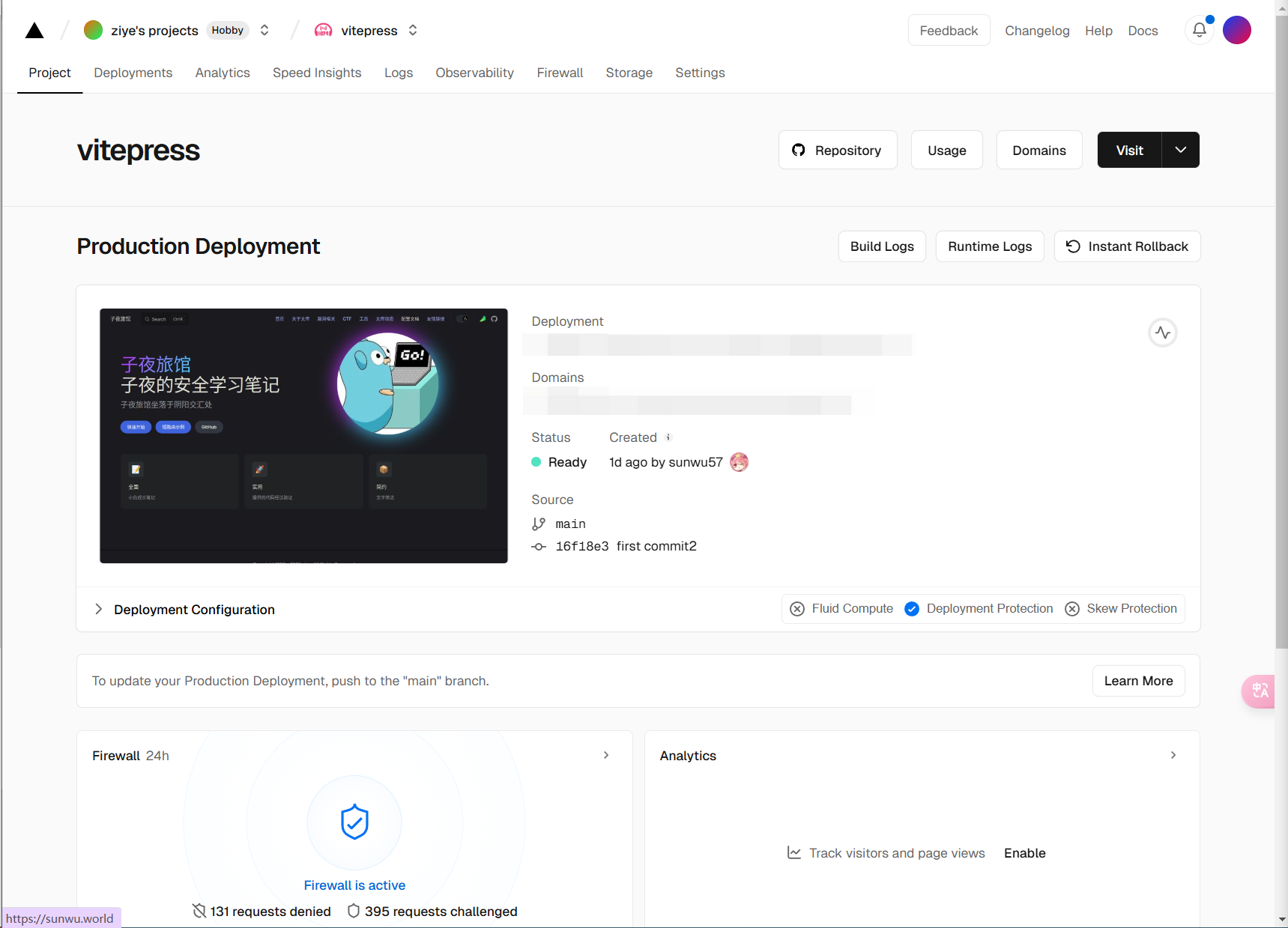This screenshot has width=1288, height=928.
Task: Open the GitHub Repository button
Action: tap(838, 150)
